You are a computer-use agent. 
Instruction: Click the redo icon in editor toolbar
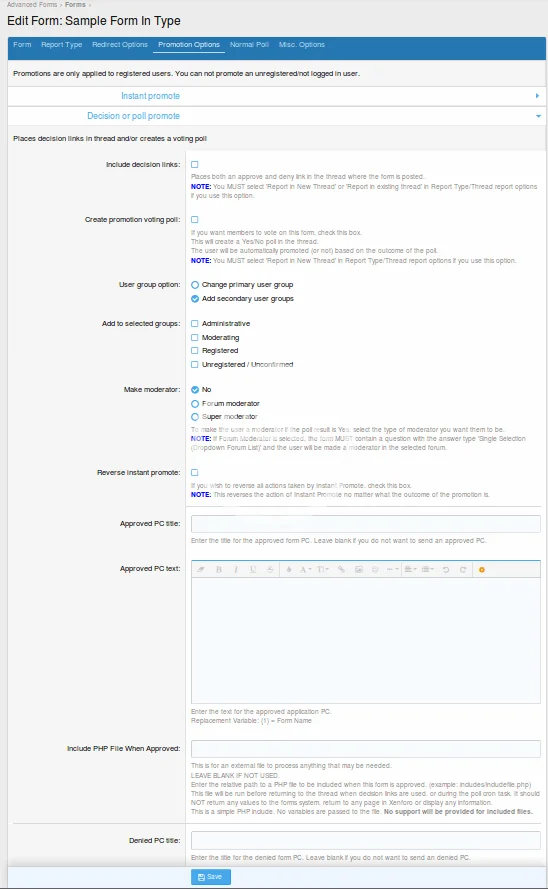click(x=463, y=569)
